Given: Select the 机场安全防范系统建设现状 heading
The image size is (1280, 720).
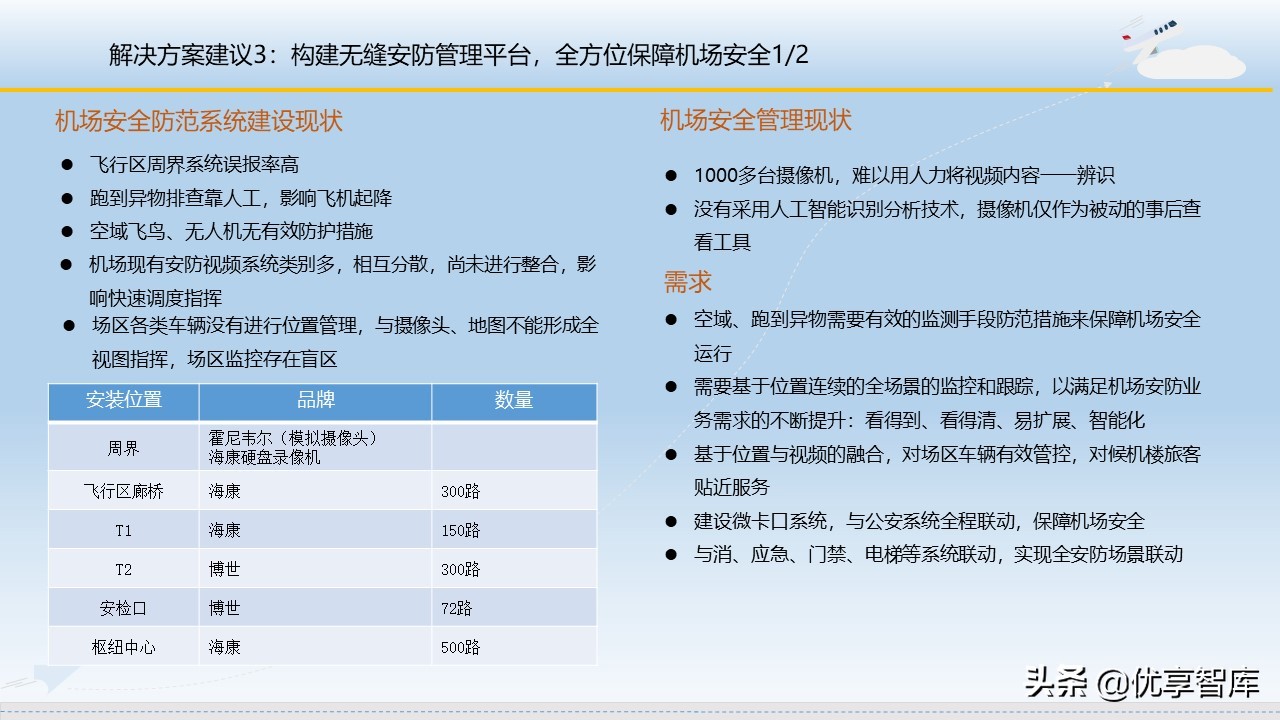Looking at the screenshot, I should click(198, 120).
